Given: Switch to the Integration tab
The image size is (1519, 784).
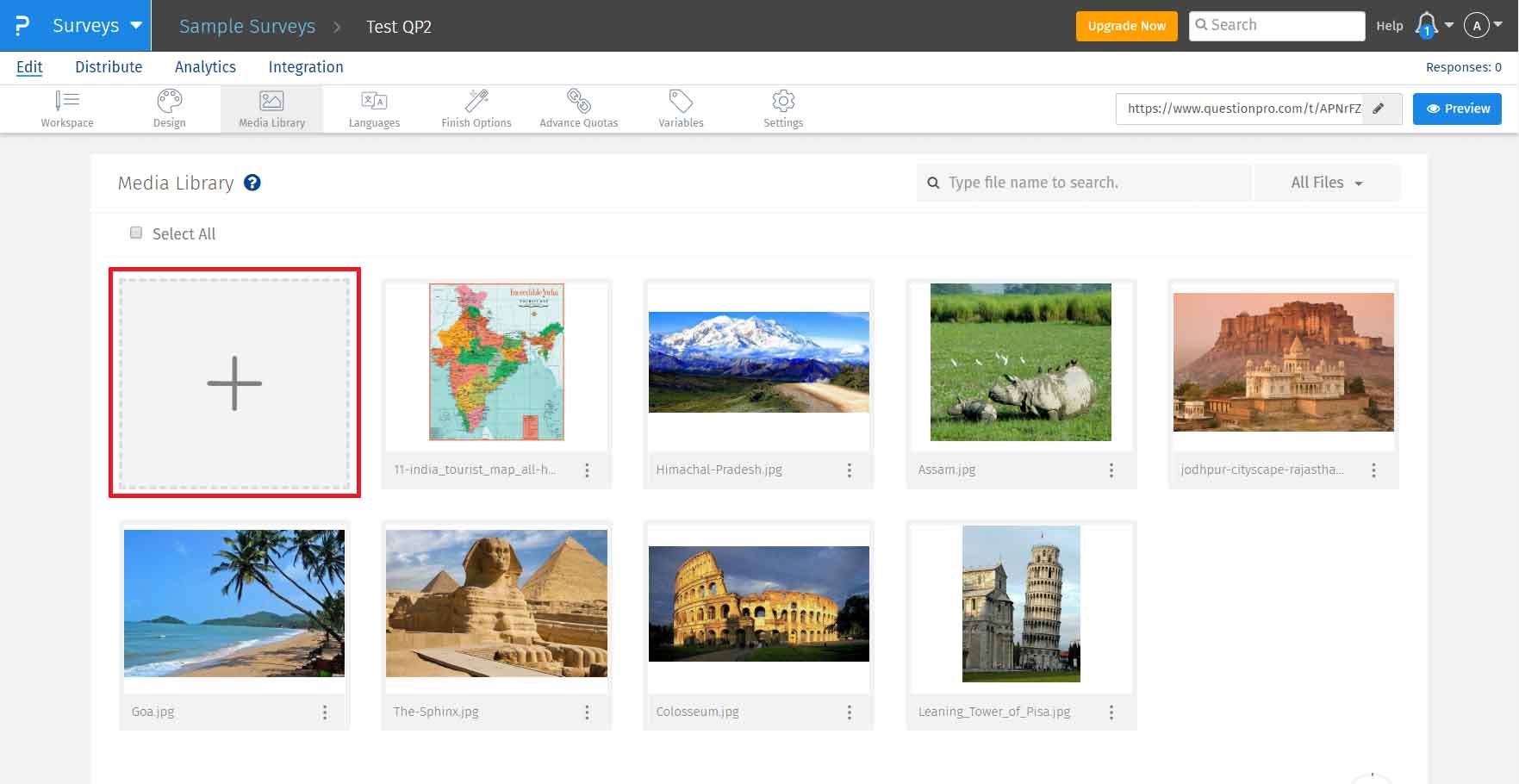Looking at the screenshot, I should click(306, 67).
